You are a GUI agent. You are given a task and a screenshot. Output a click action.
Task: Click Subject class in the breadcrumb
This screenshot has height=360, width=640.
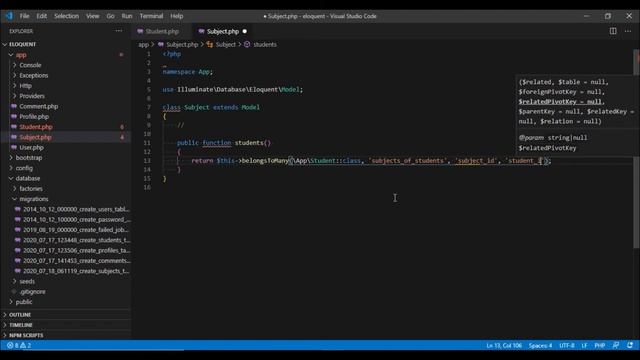pyautogui.click(x=226, y=44)
